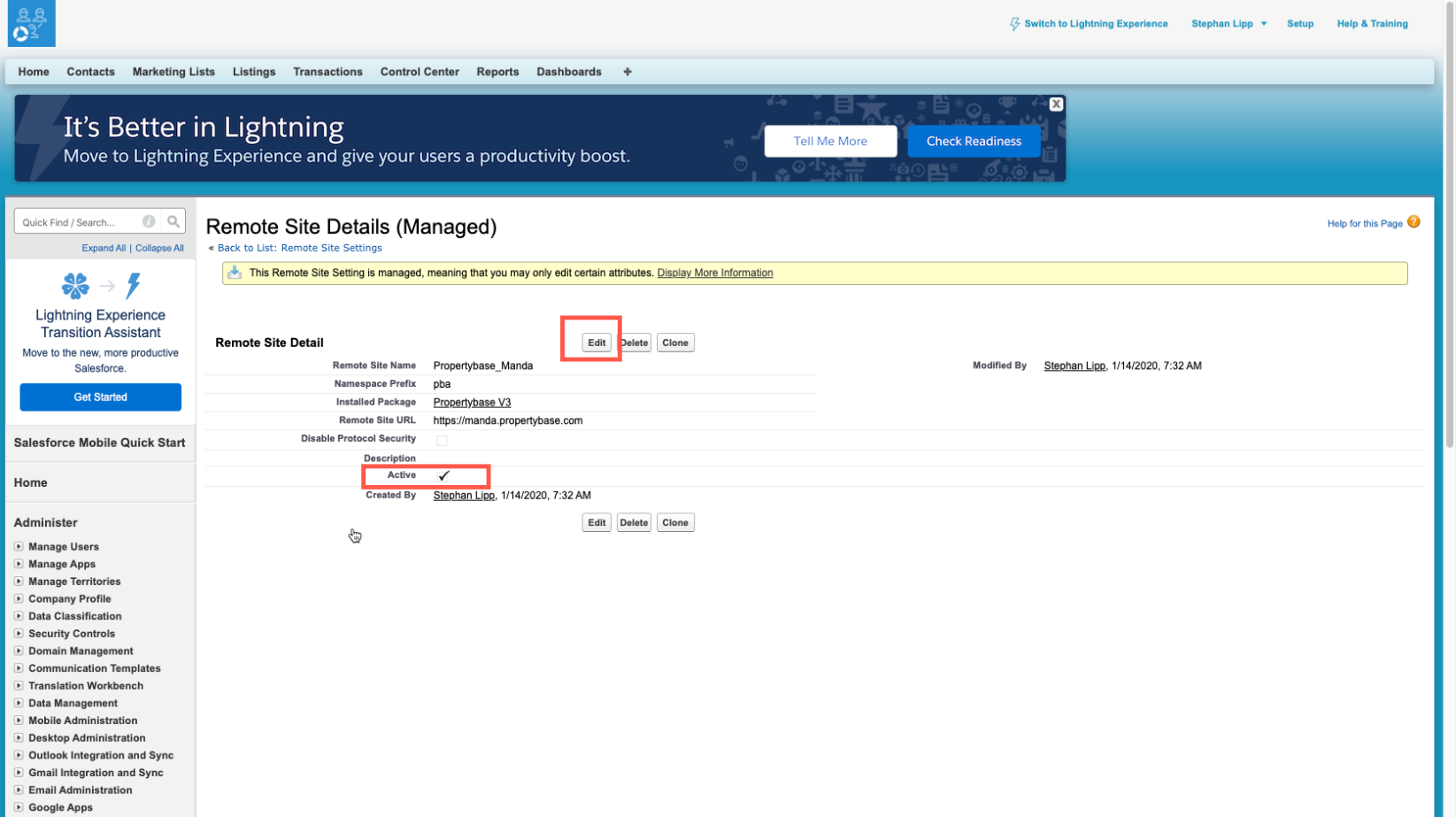Dismiss the It's Better in Lightning banner
1456x817 pixels.
pyautogui.click(x=1056, y=104)
